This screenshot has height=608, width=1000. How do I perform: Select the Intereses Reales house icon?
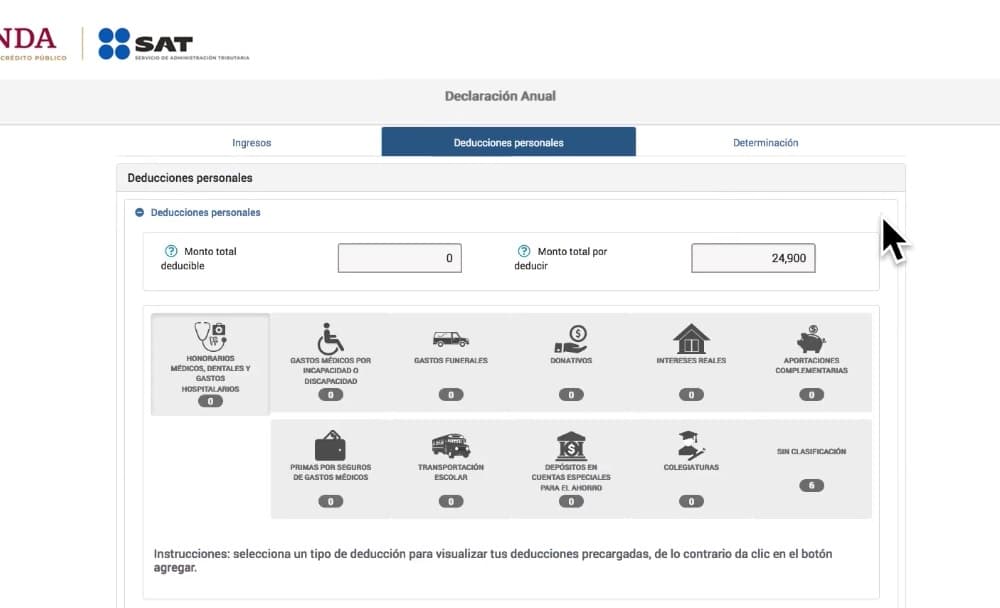click(x=691, y=339)
